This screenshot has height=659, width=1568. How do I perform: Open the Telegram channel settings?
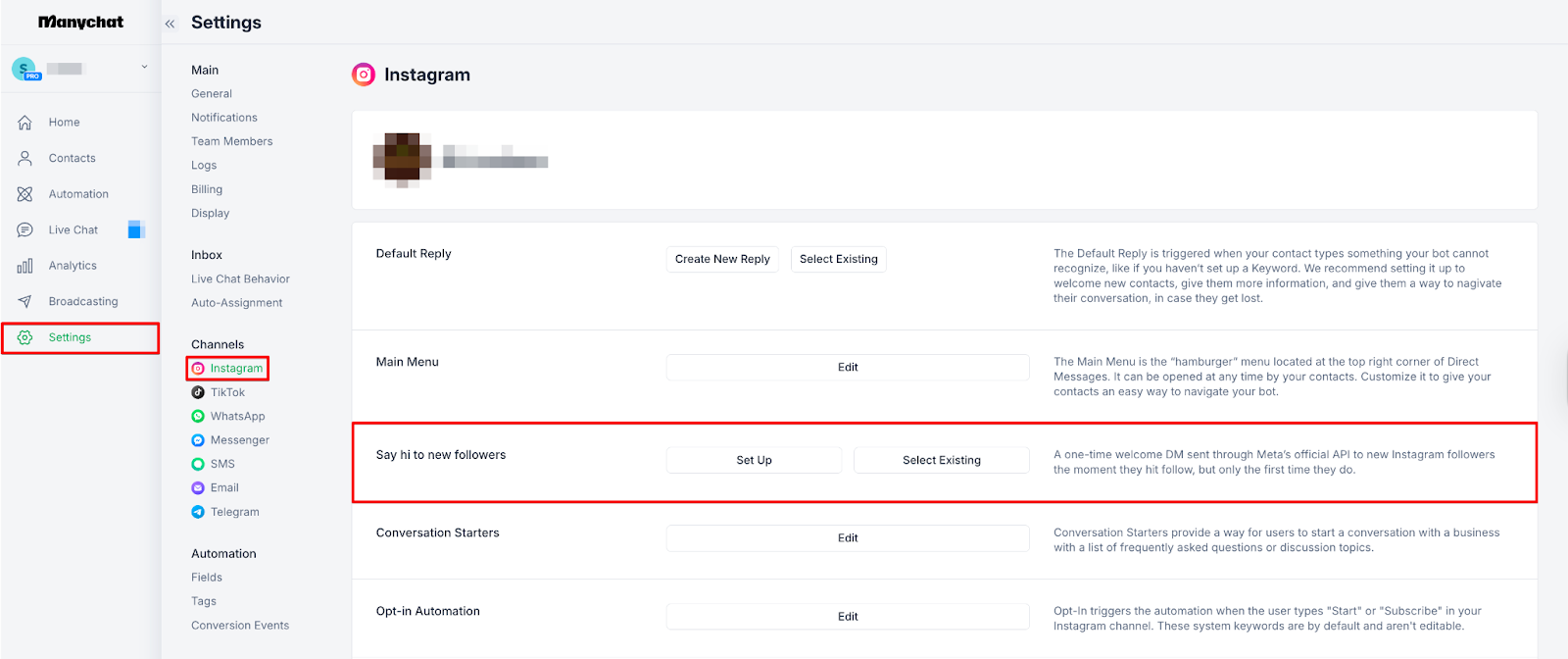click(x=234, y=512)
